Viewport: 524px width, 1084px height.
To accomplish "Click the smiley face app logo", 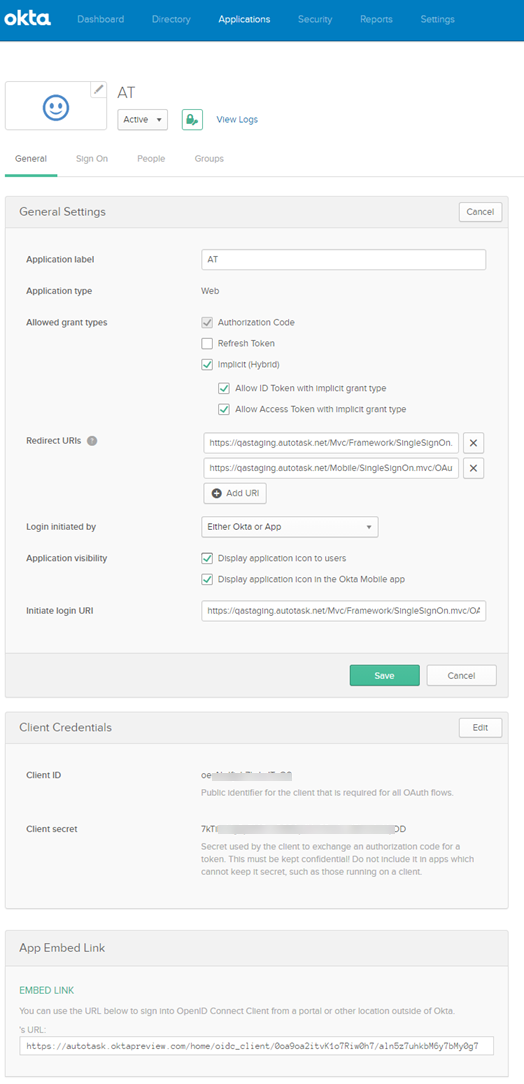I will coord(56,106).
